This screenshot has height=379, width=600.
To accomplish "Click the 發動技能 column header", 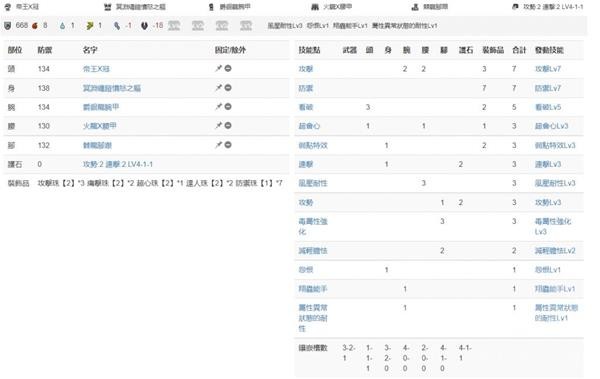I will pyautogui.click(x=549, y=50).
